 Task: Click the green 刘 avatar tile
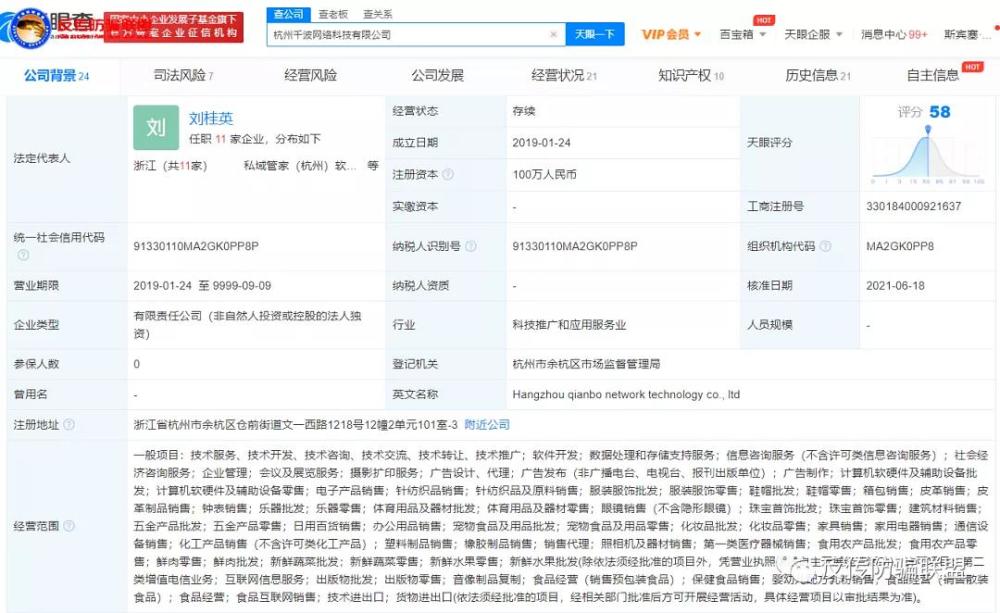click(x=156, y=128)
